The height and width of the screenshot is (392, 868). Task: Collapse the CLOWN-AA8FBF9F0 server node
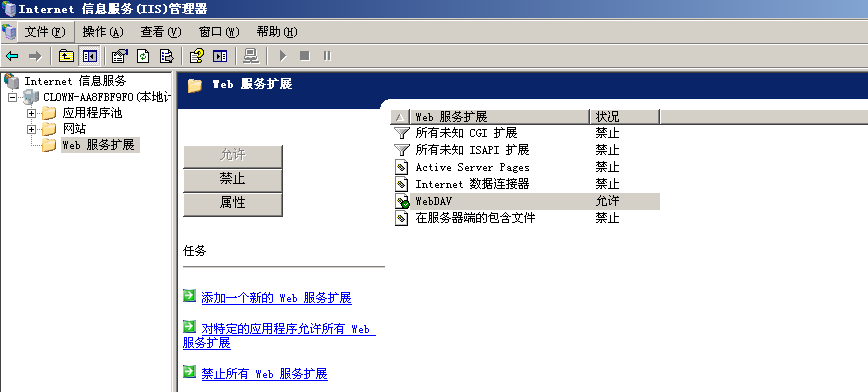click(x=13, y=97)
